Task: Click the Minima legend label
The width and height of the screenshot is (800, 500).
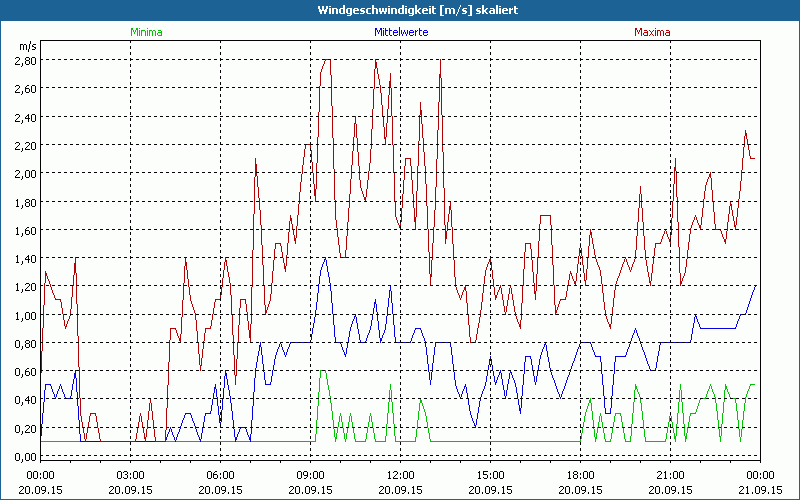Action: click(146, 32)
